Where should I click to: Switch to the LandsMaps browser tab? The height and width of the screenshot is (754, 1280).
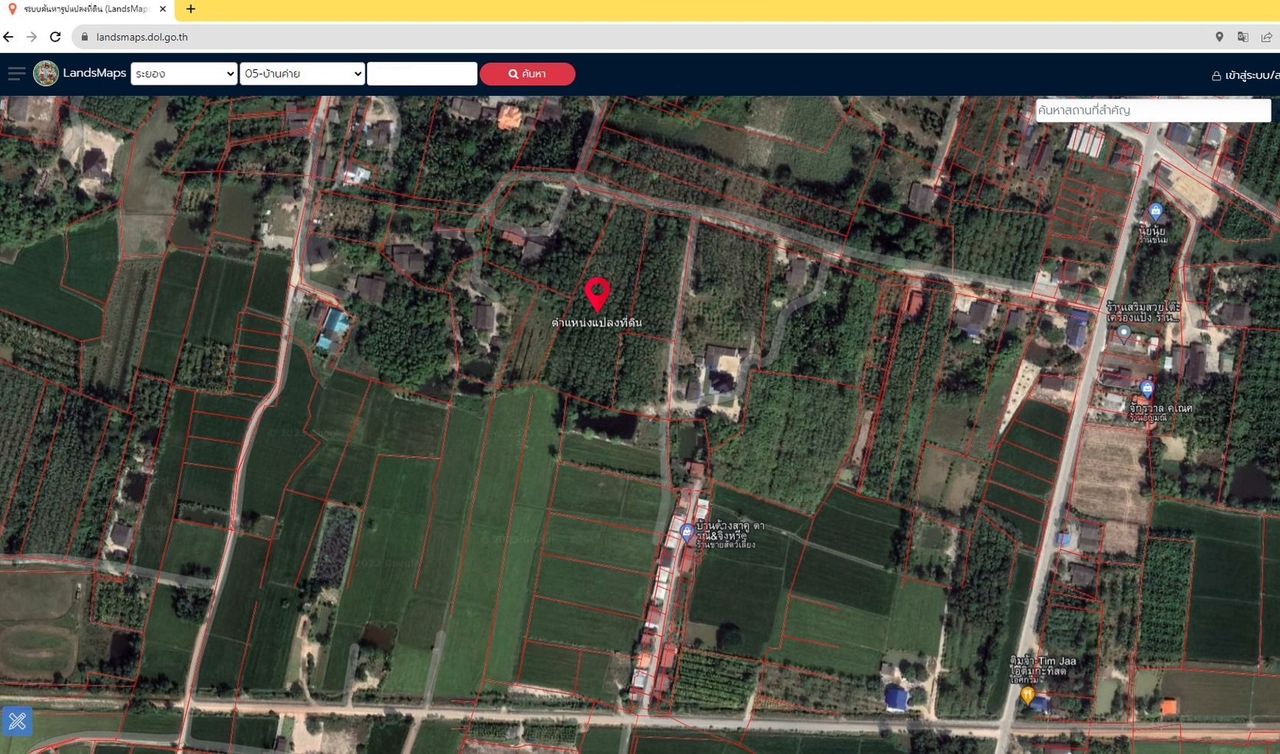pyautogui.click(x=85, y=9)
